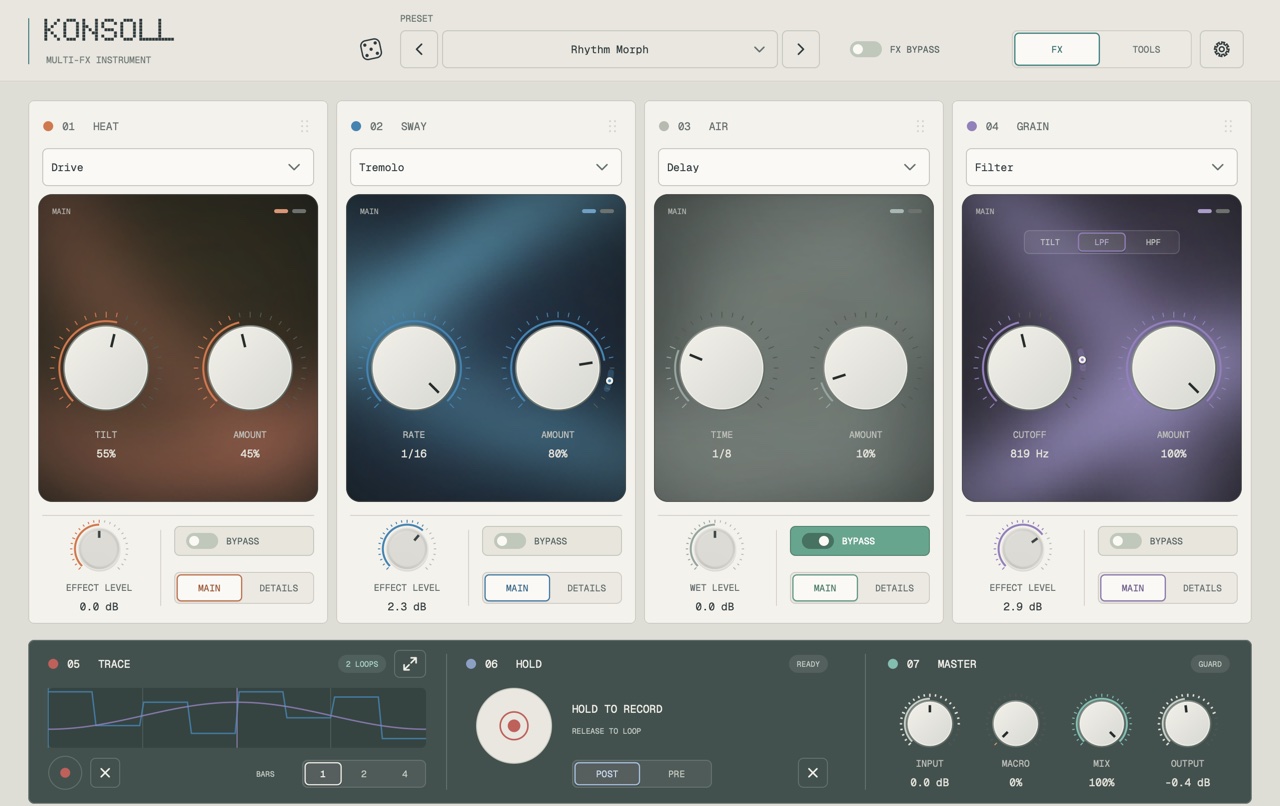1280x806 pixels.
Task: Expand the TRACE panel with arrows icon
Action: pos(410,664)
